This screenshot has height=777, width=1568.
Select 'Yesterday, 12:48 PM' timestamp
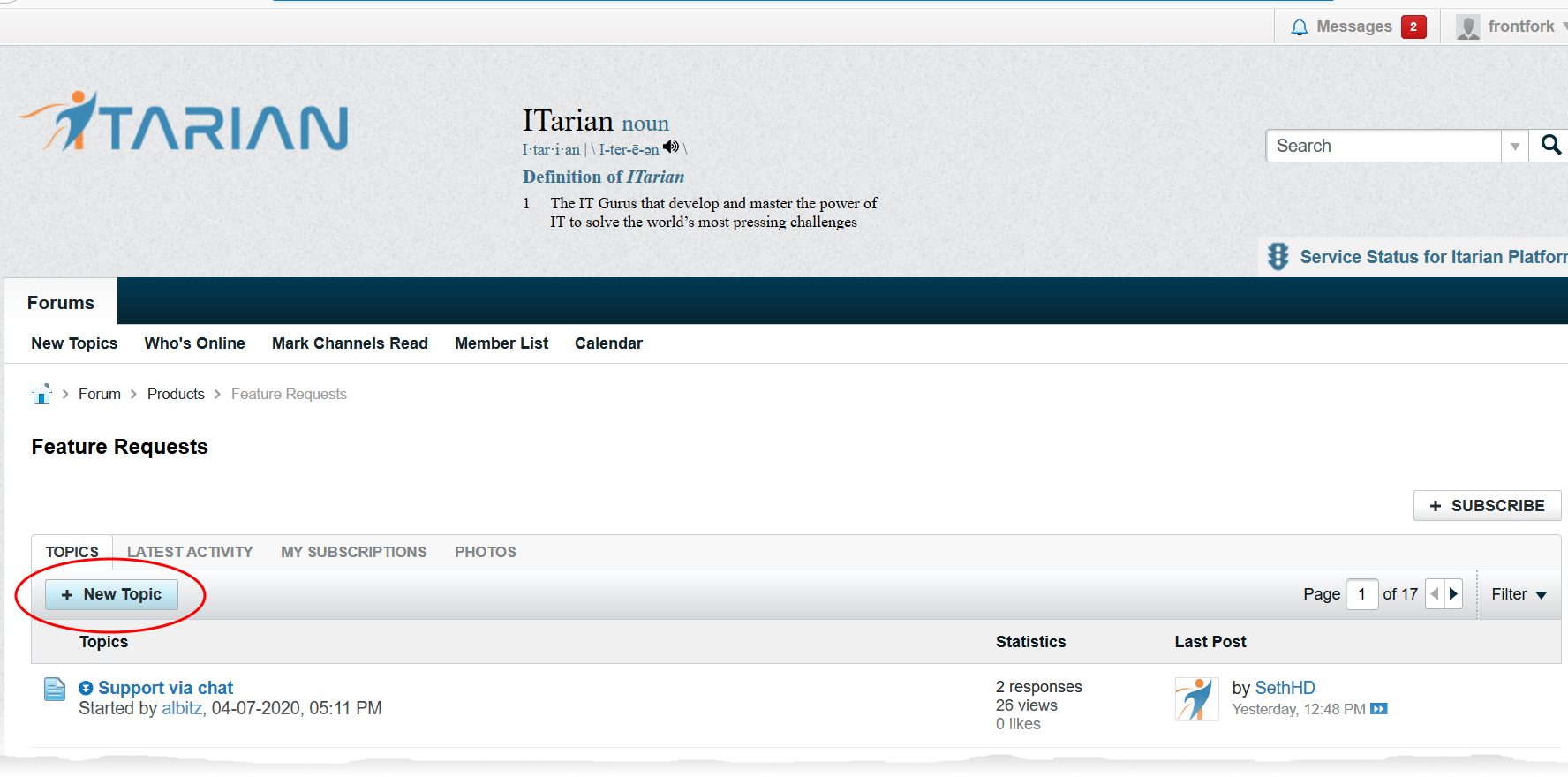[x=1298, y=709]
